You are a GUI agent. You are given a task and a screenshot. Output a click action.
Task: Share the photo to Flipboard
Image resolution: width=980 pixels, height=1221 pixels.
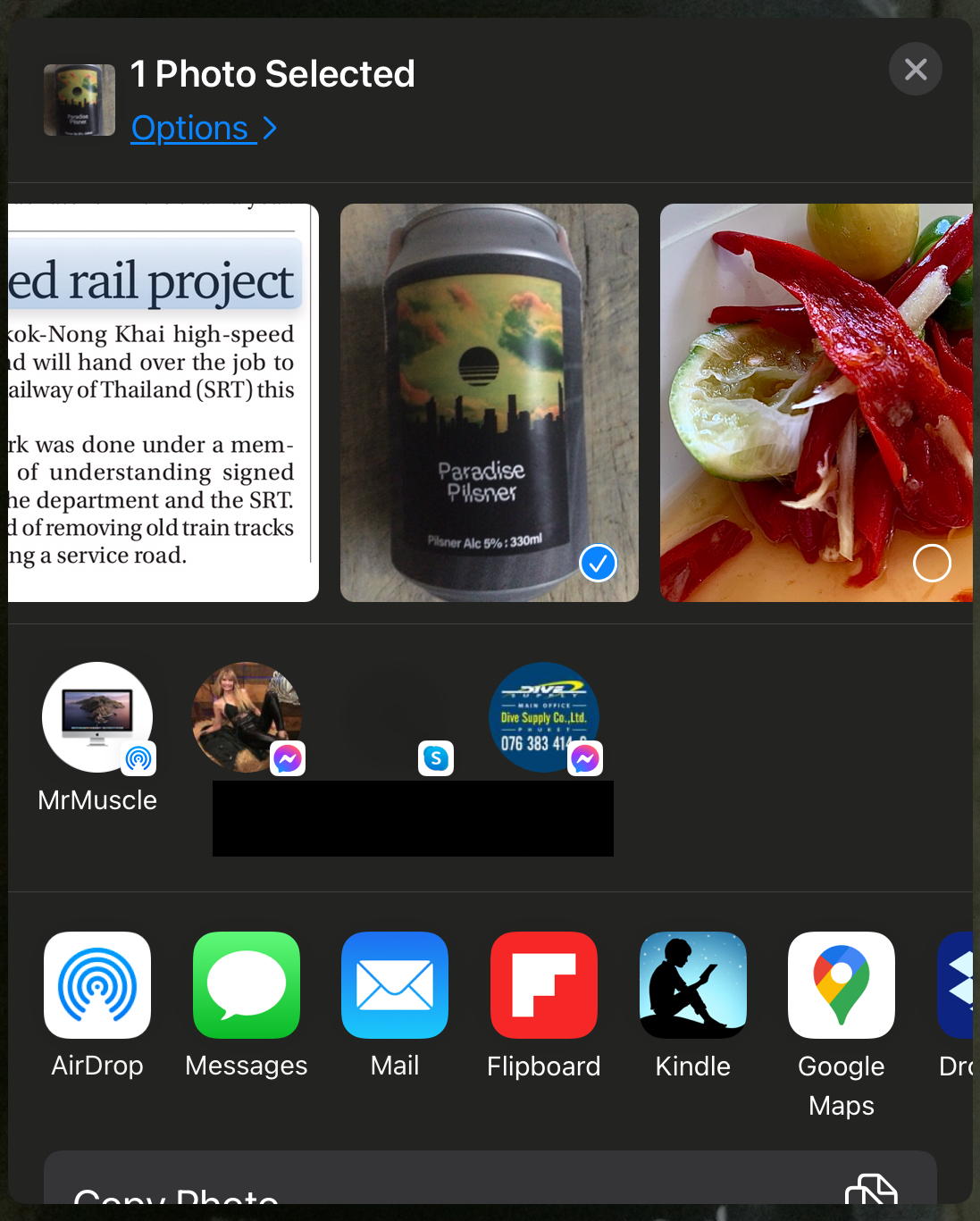[x=544, y=985]
